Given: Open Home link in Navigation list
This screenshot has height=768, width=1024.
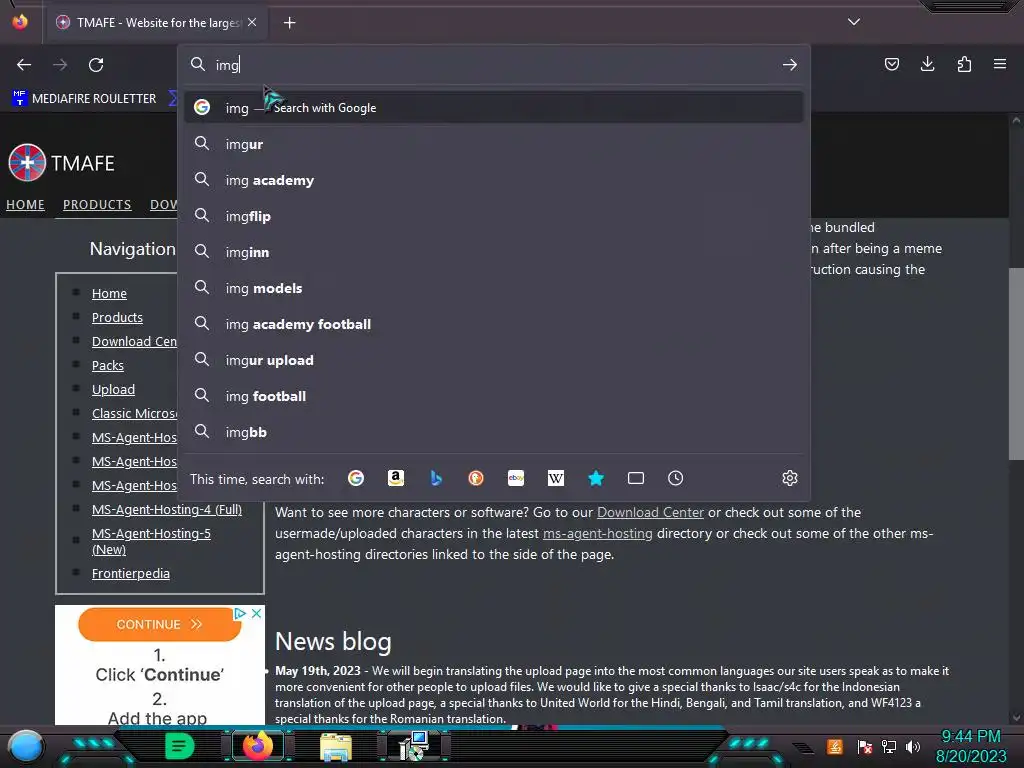Looking at the screenshot, I should 109,293.
